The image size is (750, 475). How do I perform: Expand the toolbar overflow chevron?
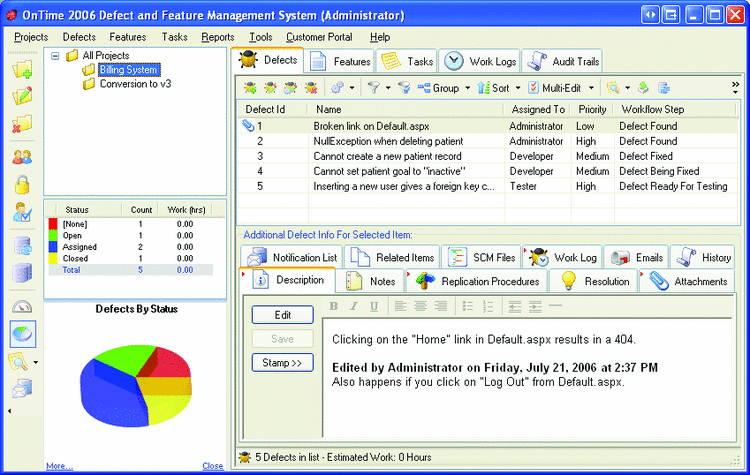coord(735,88)
